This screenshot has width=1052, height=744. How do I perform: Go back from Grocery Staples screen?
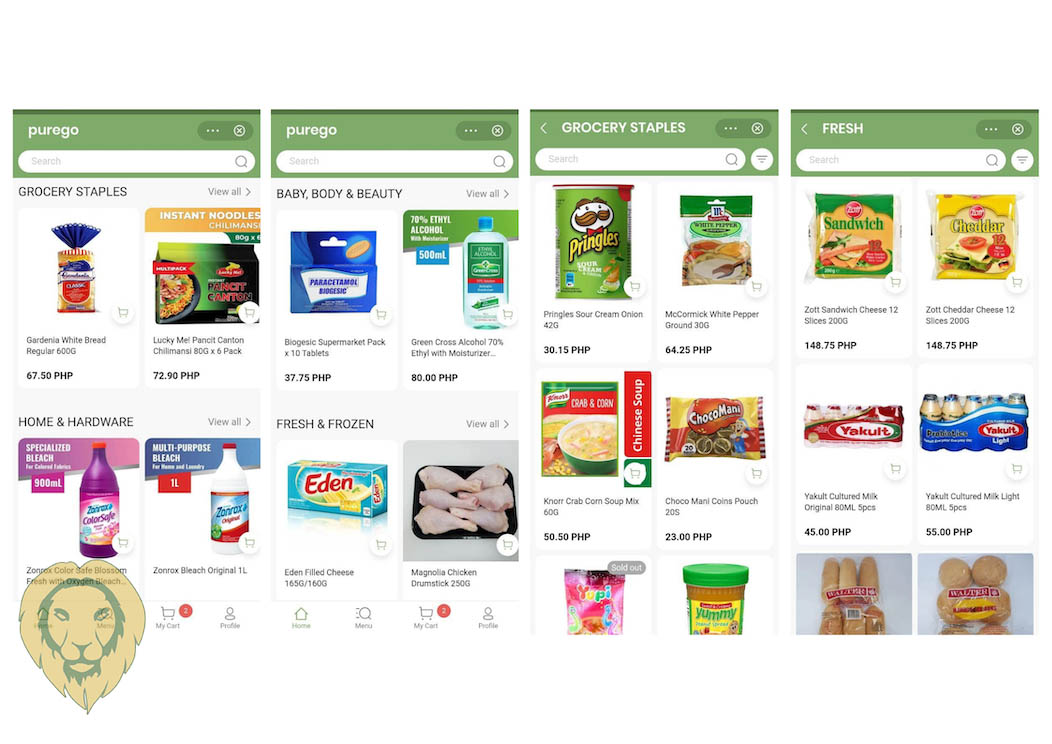click(544, 127)
